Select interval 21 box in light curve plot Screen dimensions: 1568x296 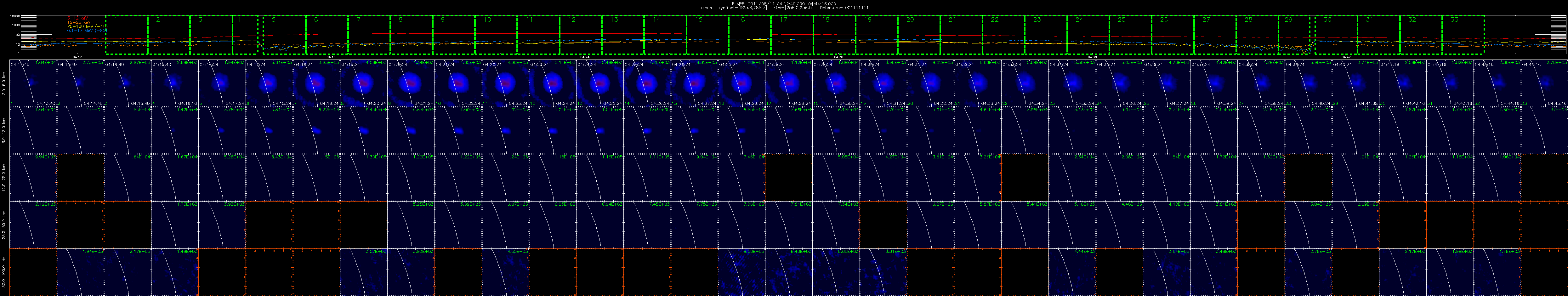pyautogui.click(x=962, y=34)
